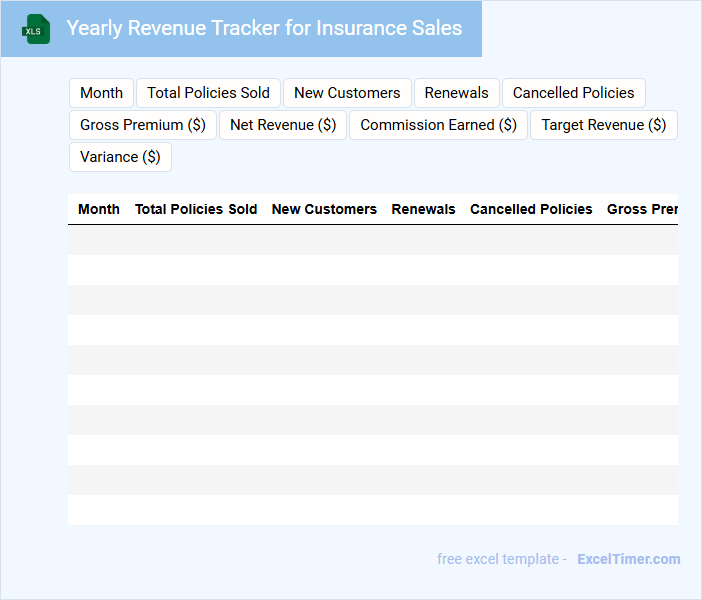Select the Commission Earned ($) tag
Viewport: 702px width, 600px height.
click(438, 125)
